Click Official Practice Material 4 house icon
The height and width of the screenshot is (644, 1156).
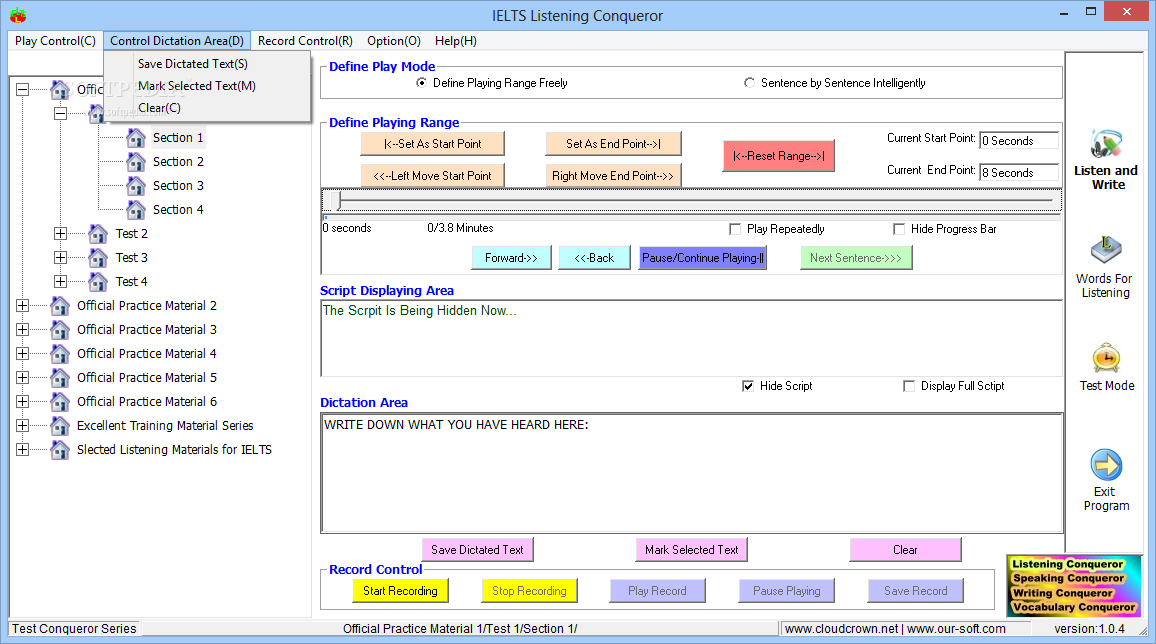tap(60, 354)
